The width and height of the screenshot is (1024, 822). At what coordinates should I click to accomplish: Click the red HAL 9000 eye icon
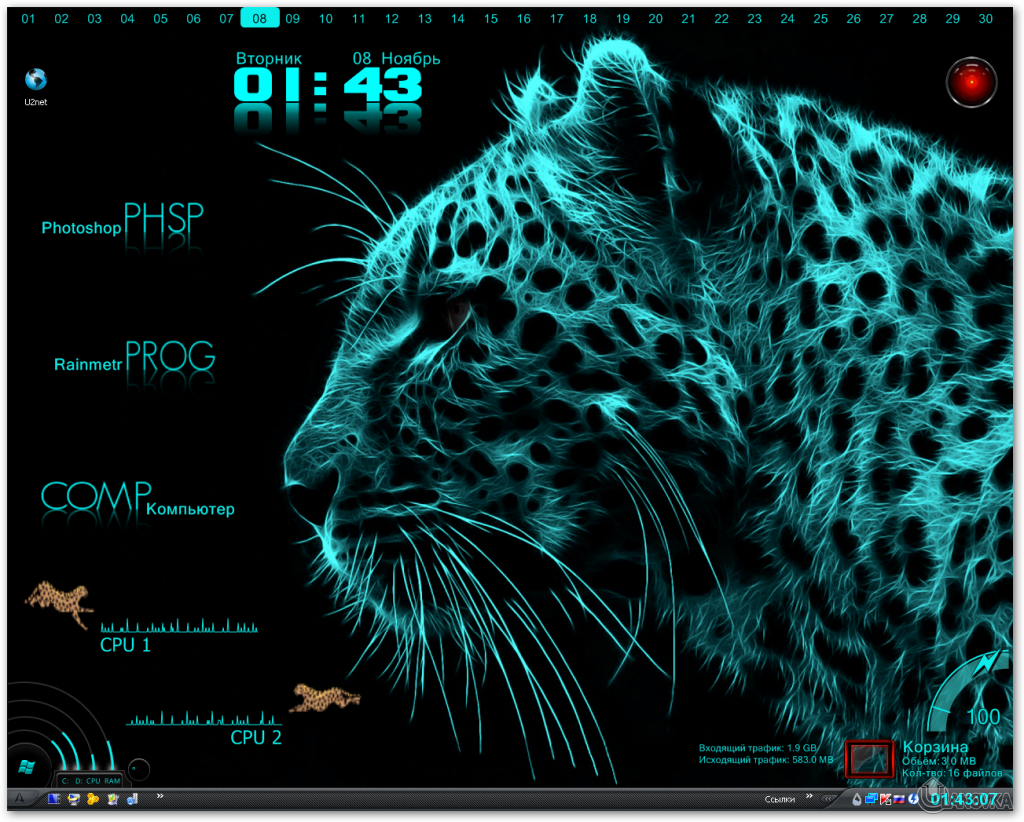971,82
